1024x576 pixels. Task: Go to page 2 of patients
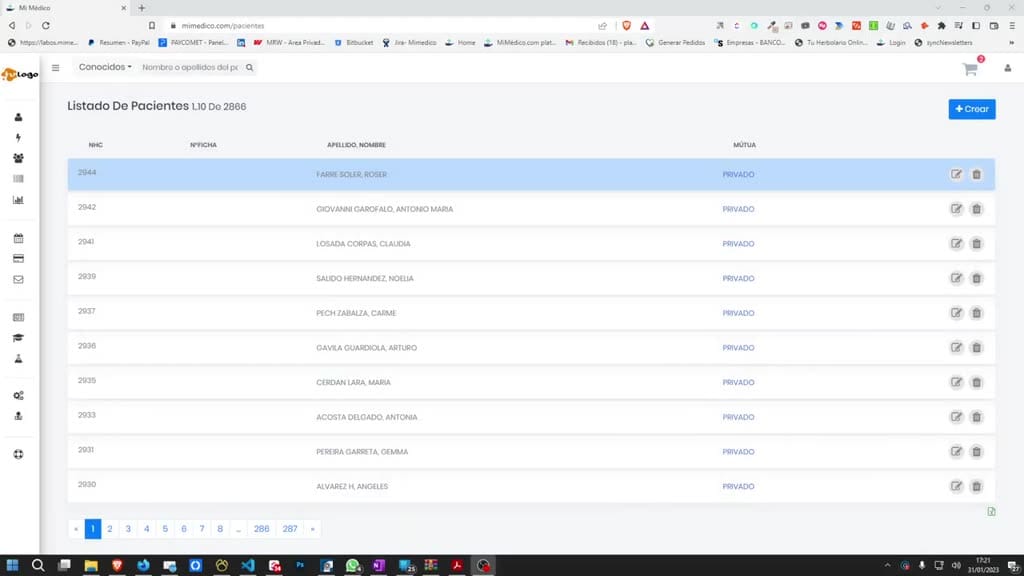(x=110, y=528)
